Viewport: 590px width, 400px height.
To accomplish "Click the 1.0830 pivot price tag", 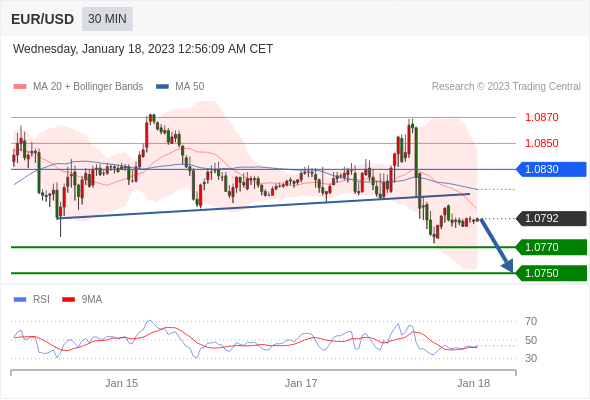I will click(551, 169).
